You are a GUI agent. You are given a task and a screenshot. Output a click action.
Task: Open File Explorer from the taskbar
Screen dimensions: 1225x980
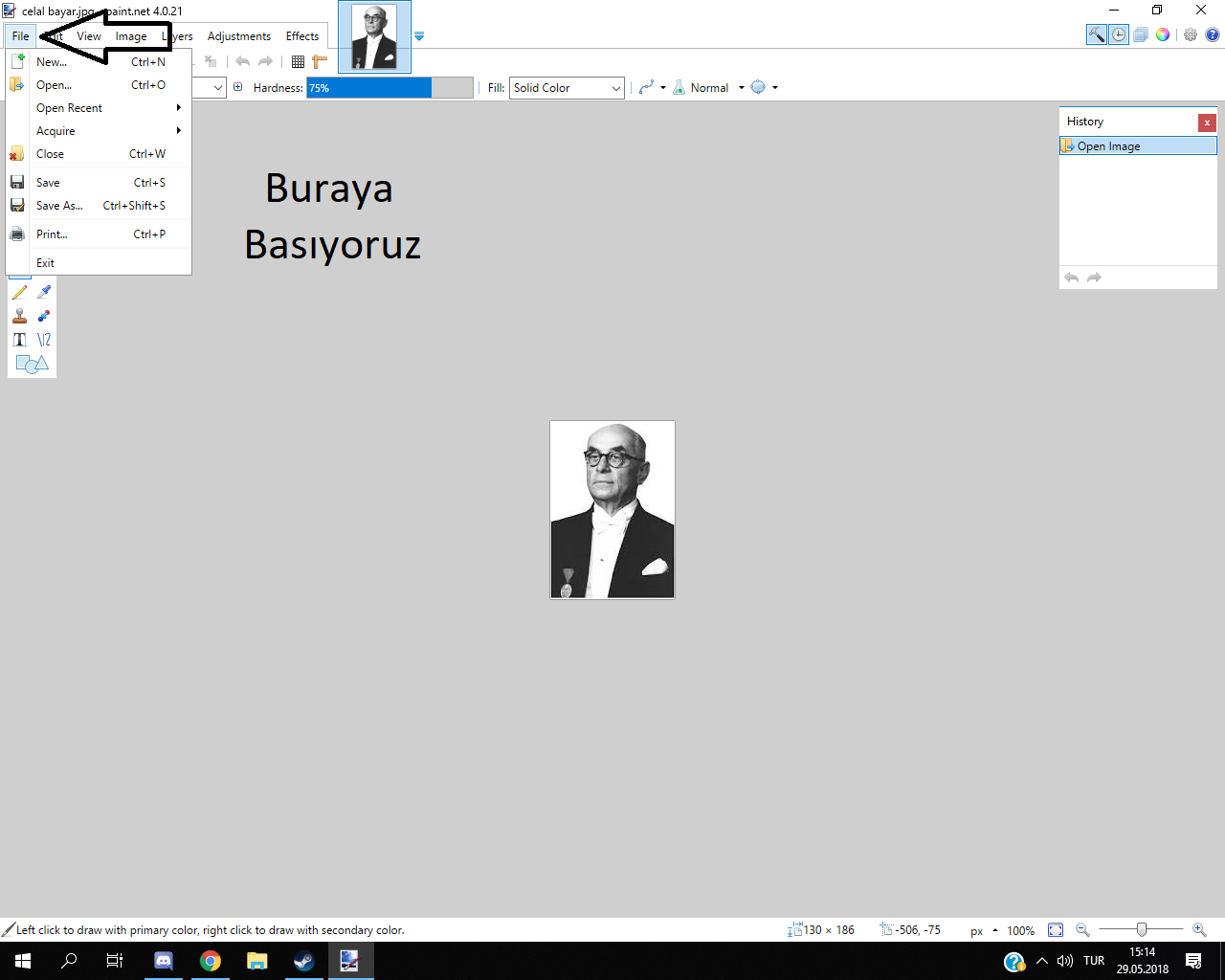256,961
